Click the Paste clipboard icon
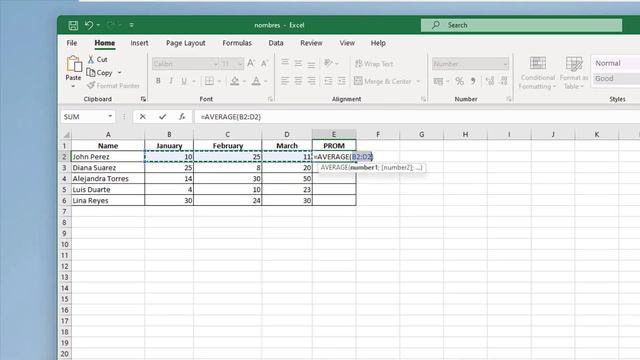 click(74, 64)
